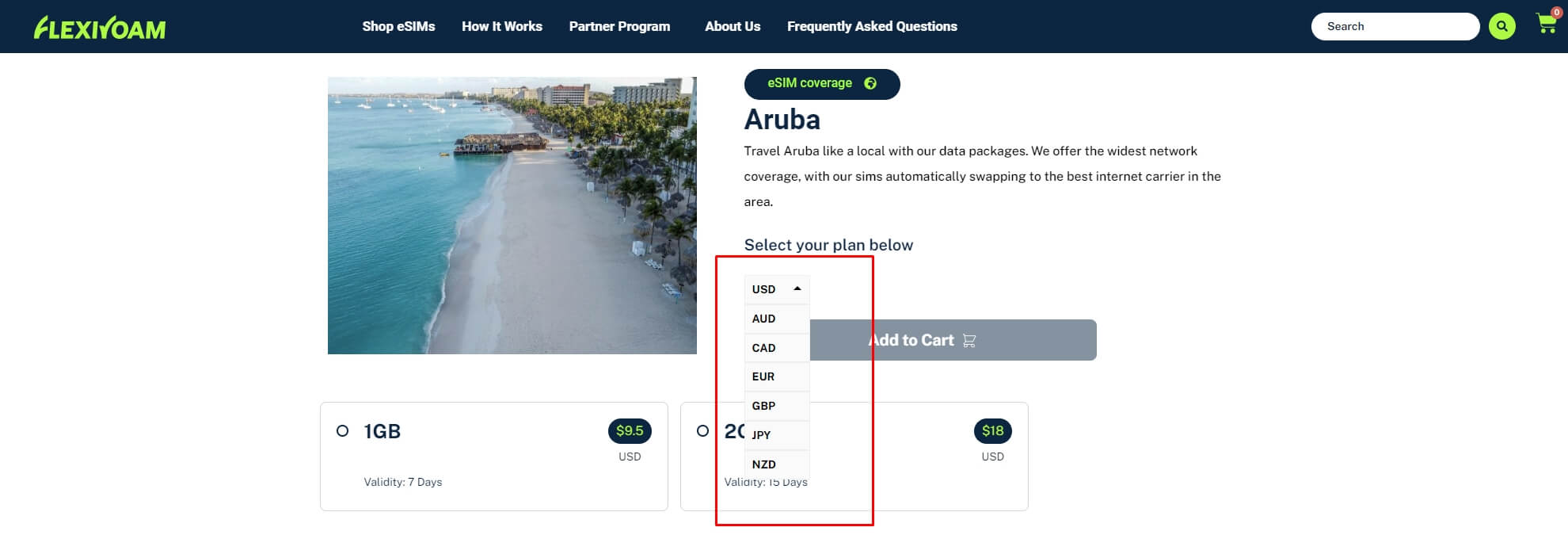Go to How It Works page
The width and height of the screenshot is (1568, 554).
502,26
